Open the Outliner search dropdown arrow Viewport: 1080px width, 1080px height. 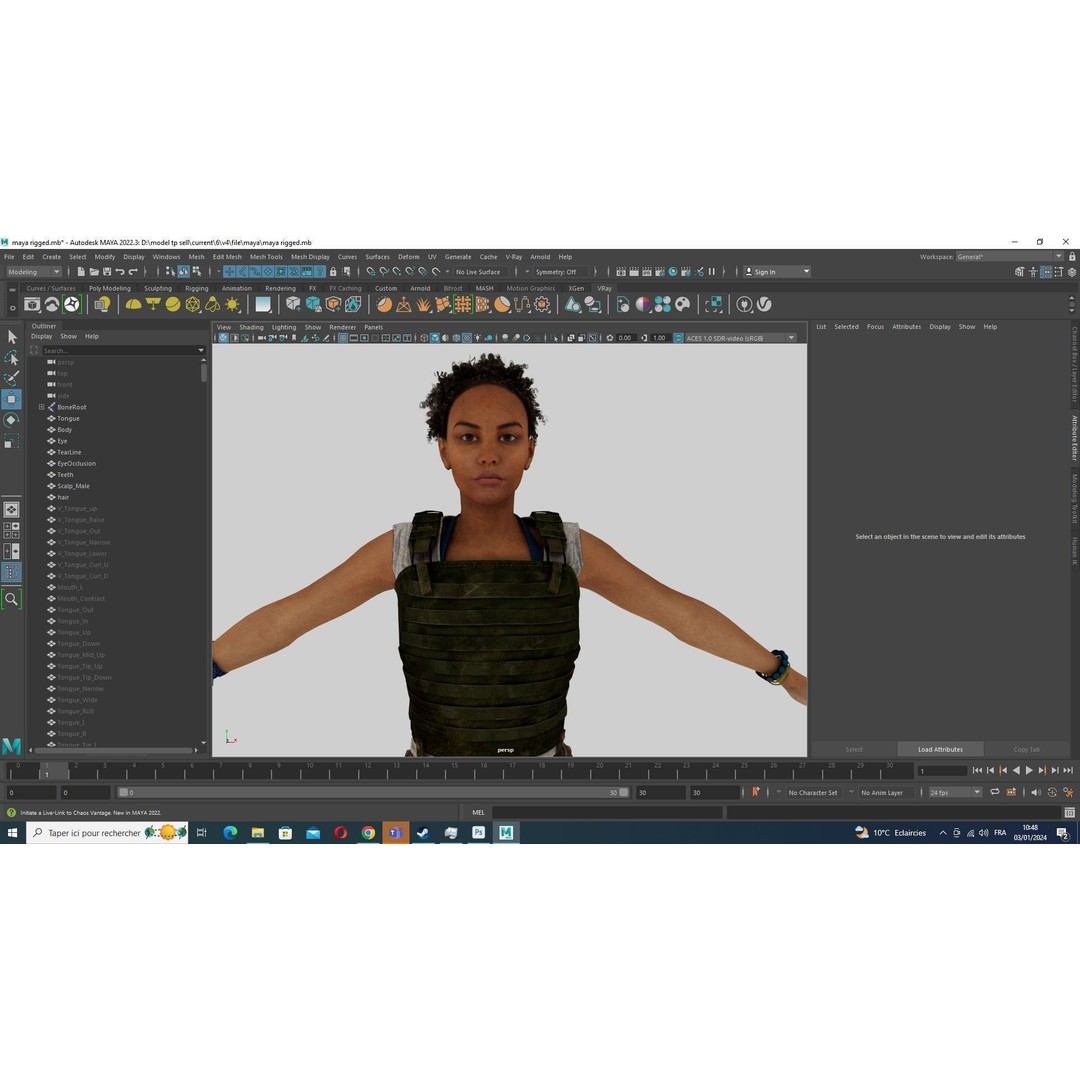click(201, 351)
